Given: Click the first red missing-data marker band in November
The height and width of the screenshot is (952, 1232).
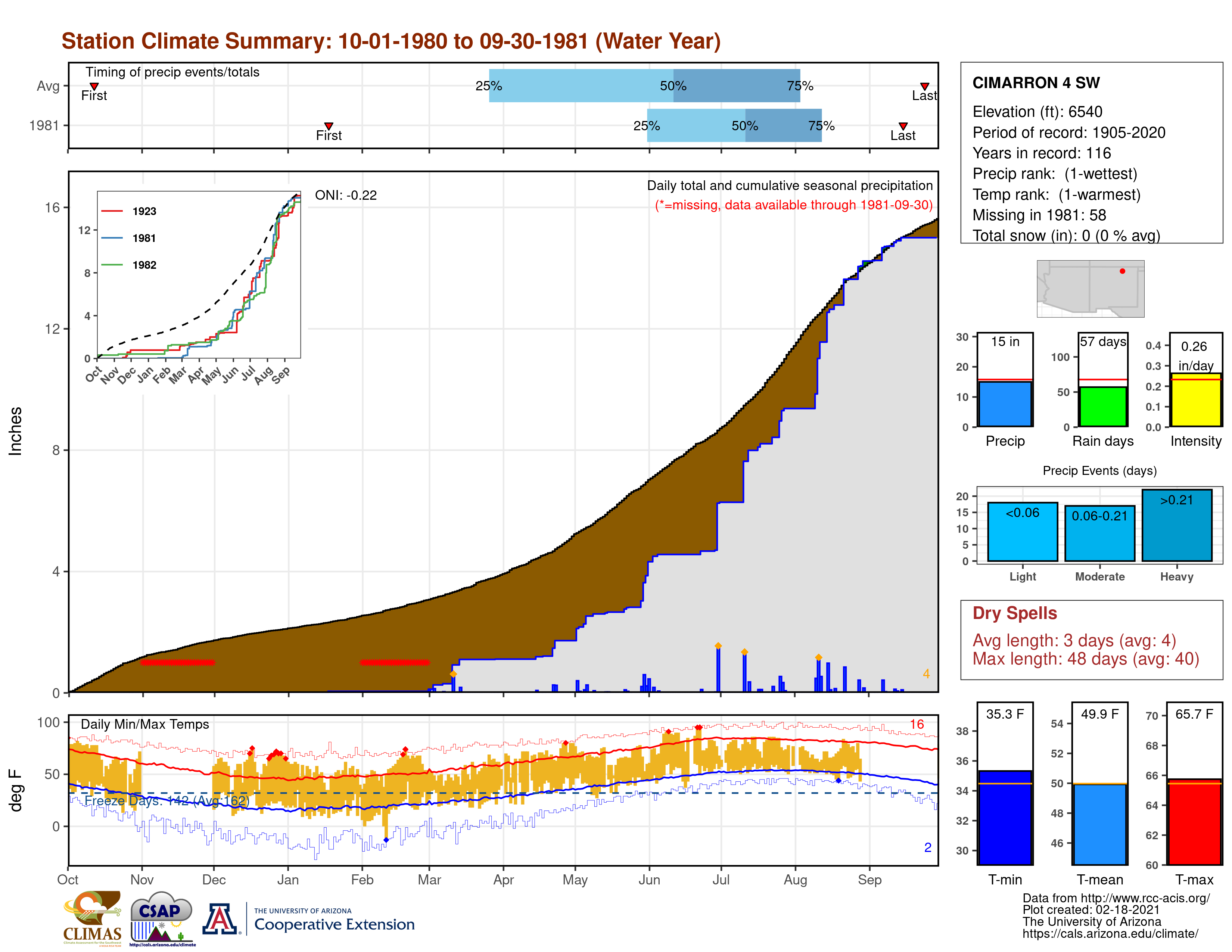Looking at the screenshot, I should 177,662.
